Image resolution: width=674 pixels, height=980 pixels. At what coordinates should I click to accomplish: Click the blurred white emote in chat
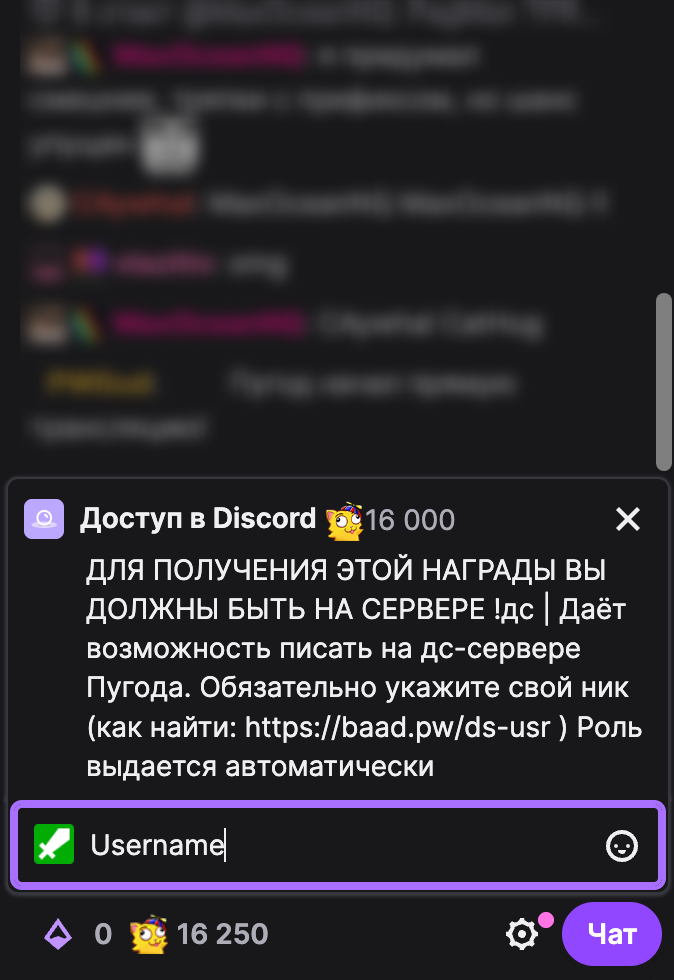[169, 146]
